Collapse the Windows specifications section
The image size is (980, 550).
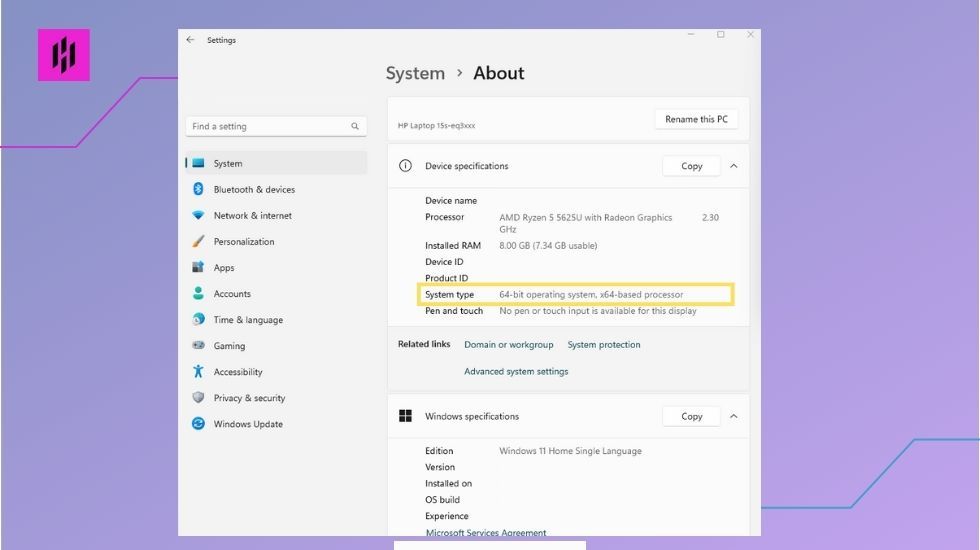coord(734,416)
